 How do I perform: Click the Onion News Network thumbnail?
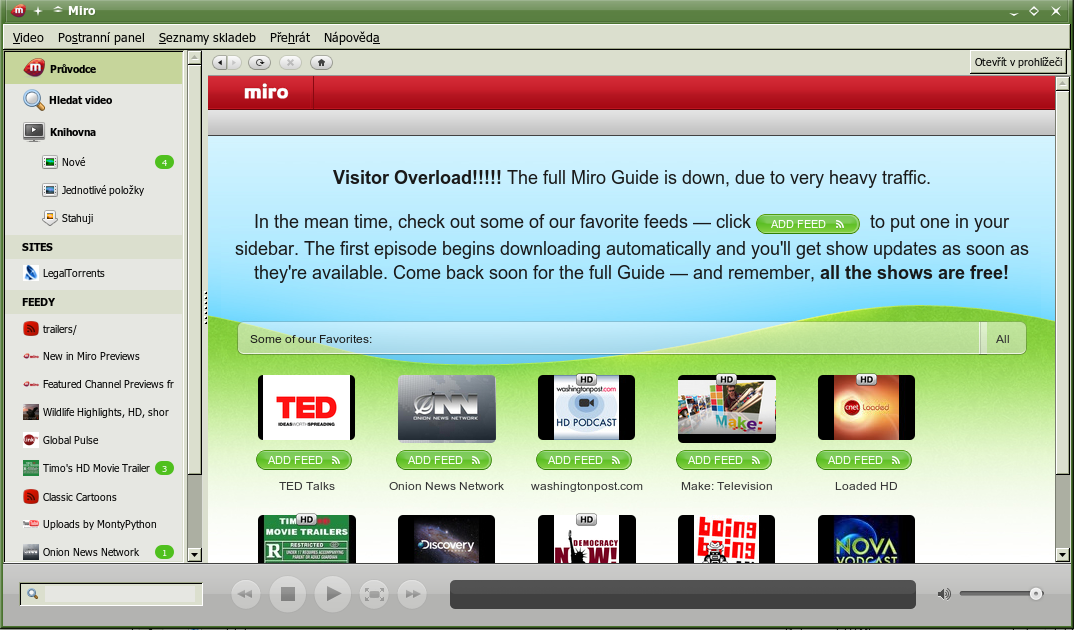click(x=447, y=407)
